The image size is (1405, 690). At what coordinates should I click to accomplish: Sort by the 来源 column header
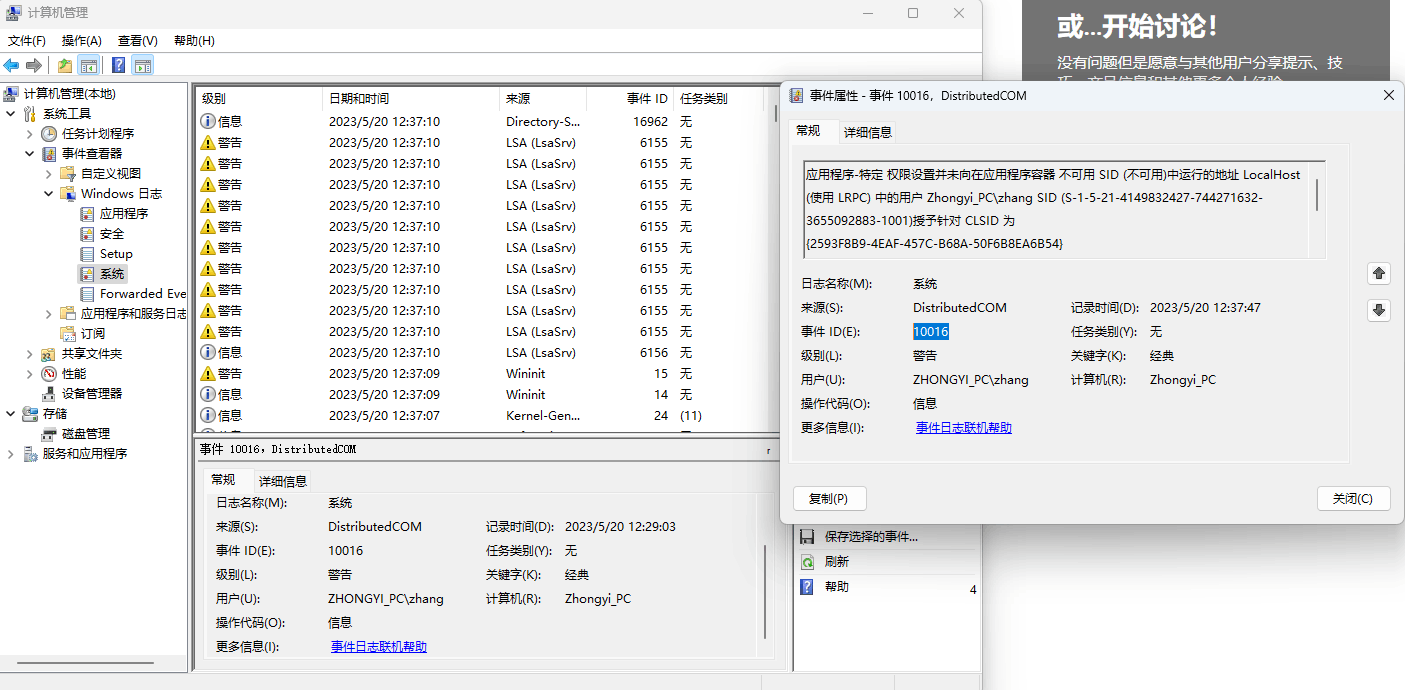pyautogui.click(x=543, y=99)
